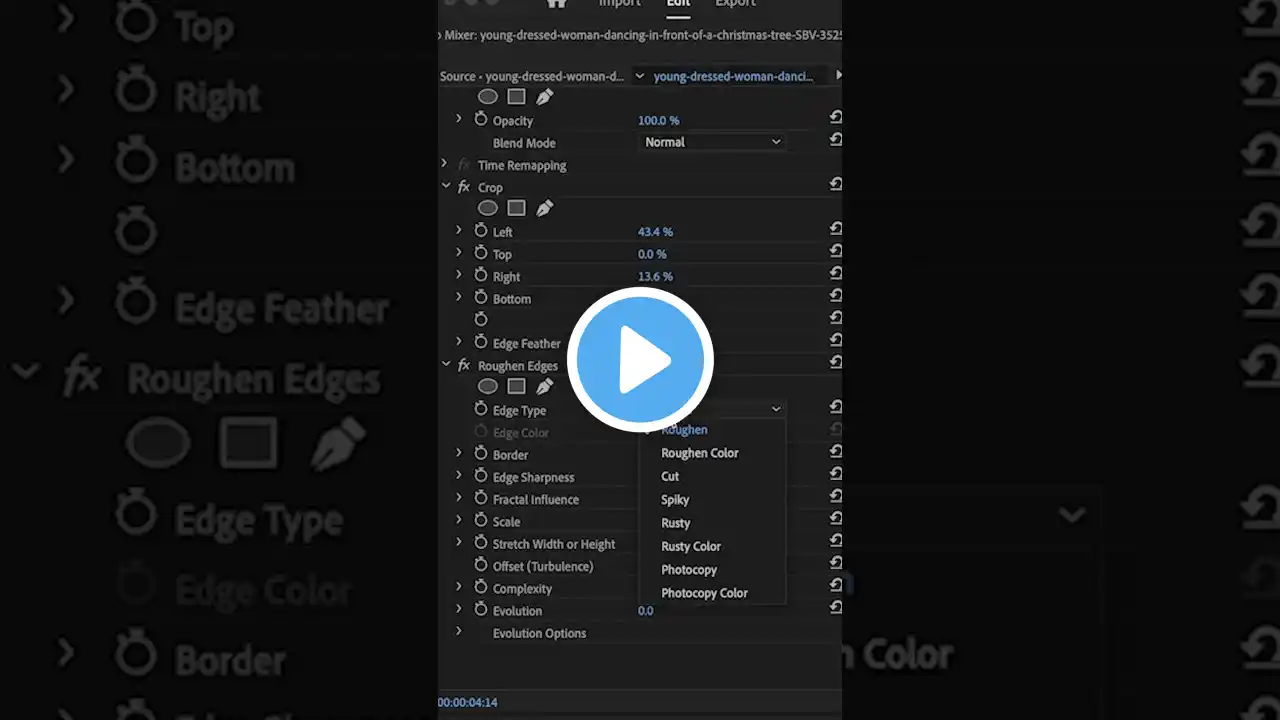Collapse the Crop effect section
Screen dimensions: 1280x720
click(x=446, y=186)
